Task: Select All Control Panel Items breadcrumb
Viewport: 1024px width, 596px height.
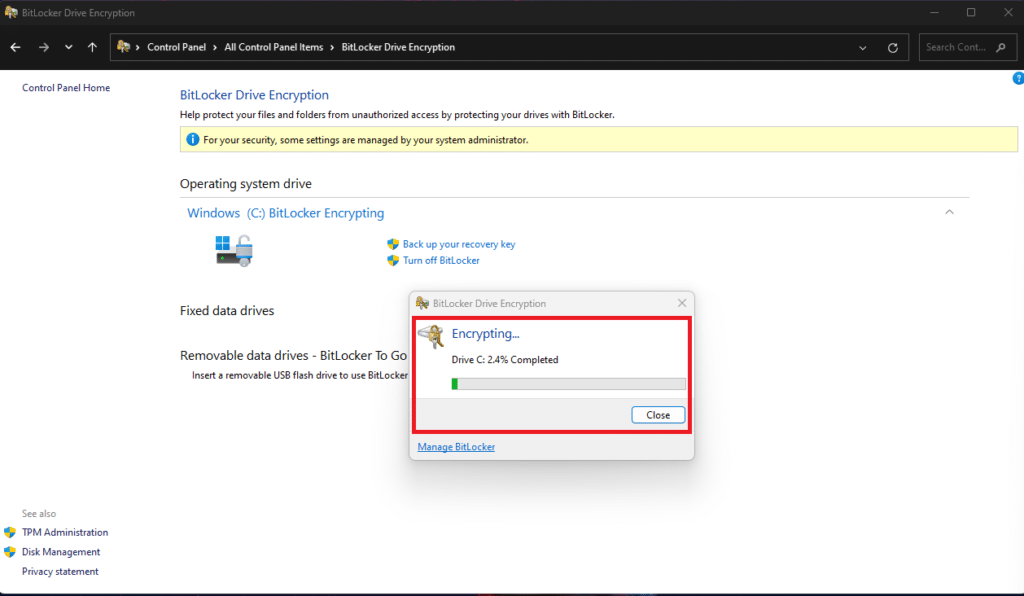Action: [275, 47]
